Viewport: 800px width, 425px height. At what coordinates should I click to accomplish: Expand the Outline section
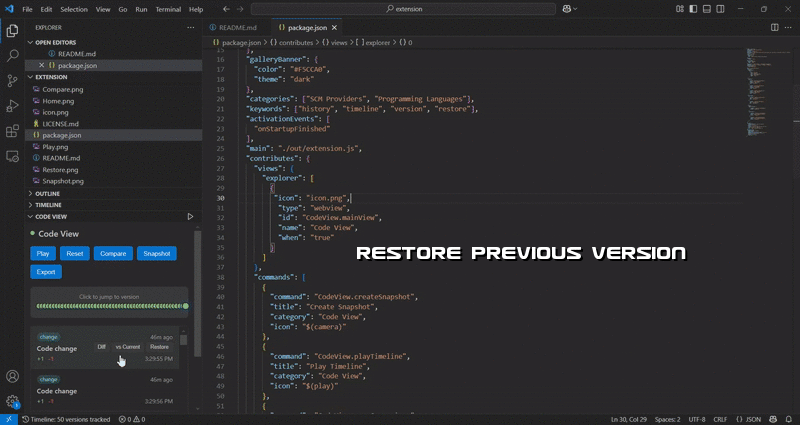pos(31,193)
